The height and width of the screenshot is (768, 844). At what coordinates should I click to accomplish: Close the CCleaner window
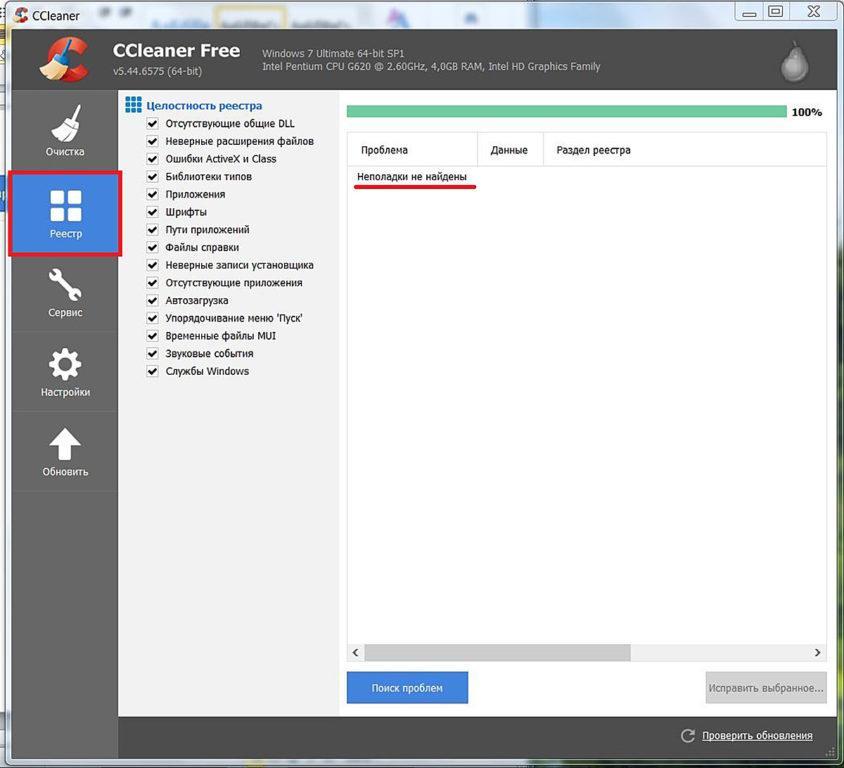click(x=814, y=12)
